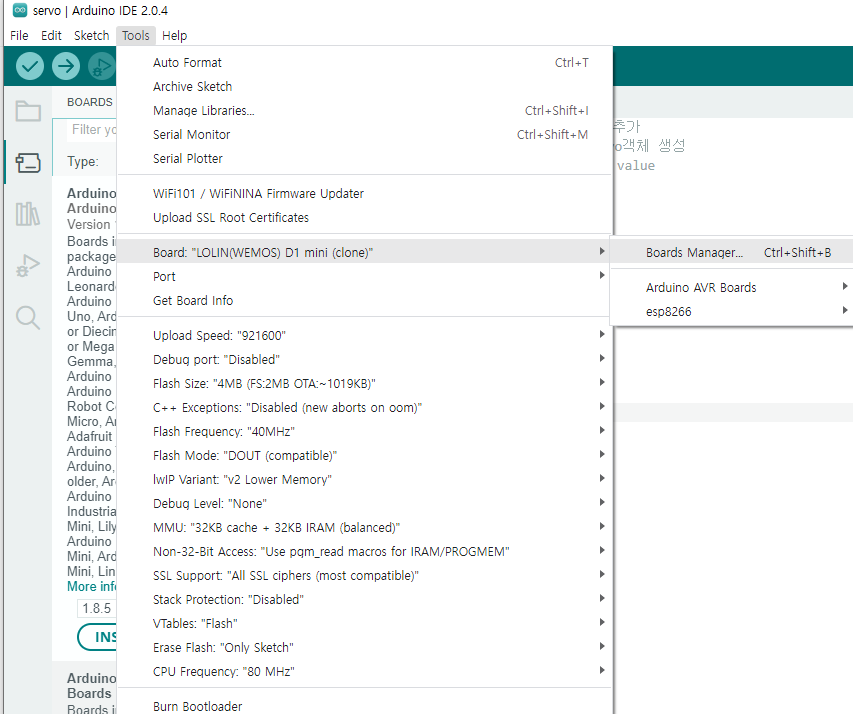Expand CPU Frequency 80 MHz submenu
The width and height of the screenshot is (853, 714).
click(364, 672)
